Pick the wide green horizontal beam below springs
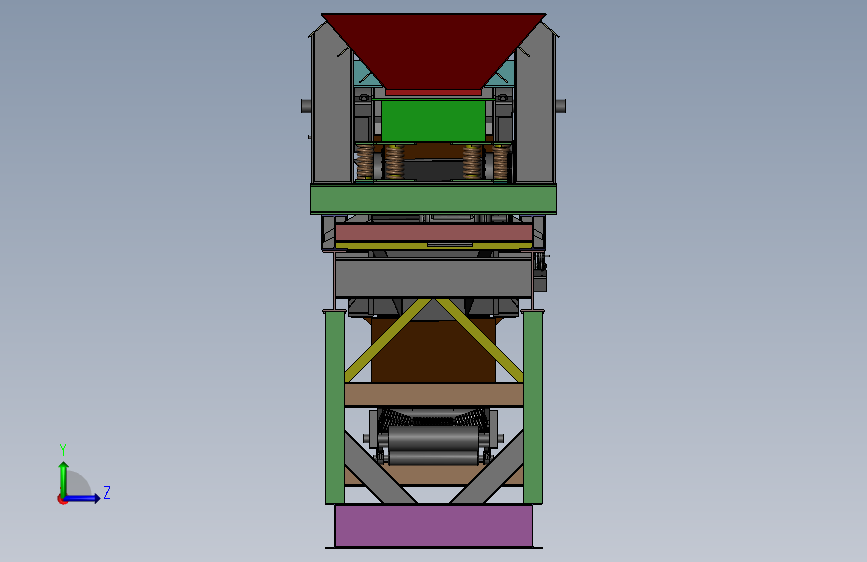Image resolution: width=867 pixels, height=562 pixels. (434, 199)
